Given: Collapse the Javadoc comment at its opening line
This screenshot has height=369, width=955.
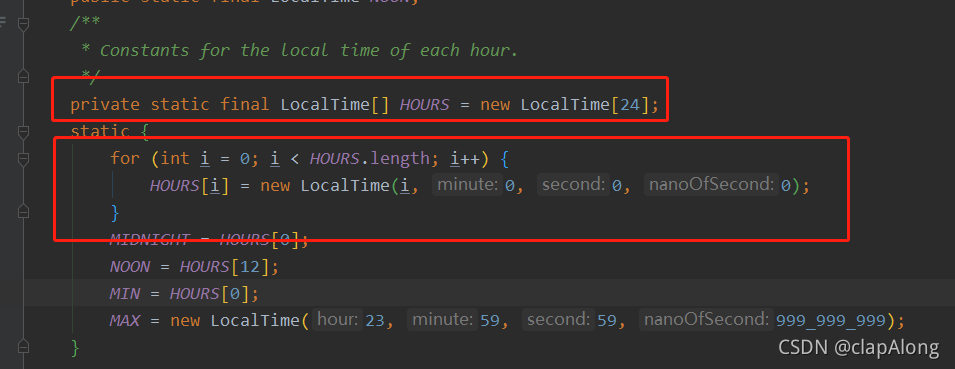Looking at the screenshot, I should click(x=23, y=24).
